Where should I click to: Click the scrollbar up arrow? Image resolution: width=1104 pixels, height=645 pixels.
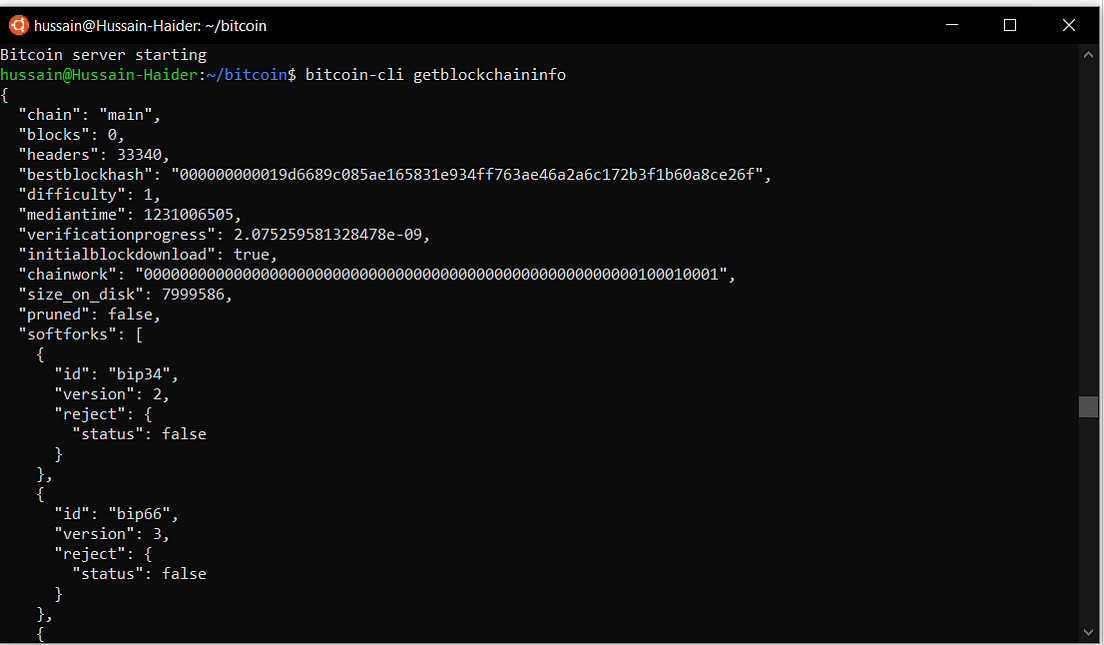[x=1089, y=54]
